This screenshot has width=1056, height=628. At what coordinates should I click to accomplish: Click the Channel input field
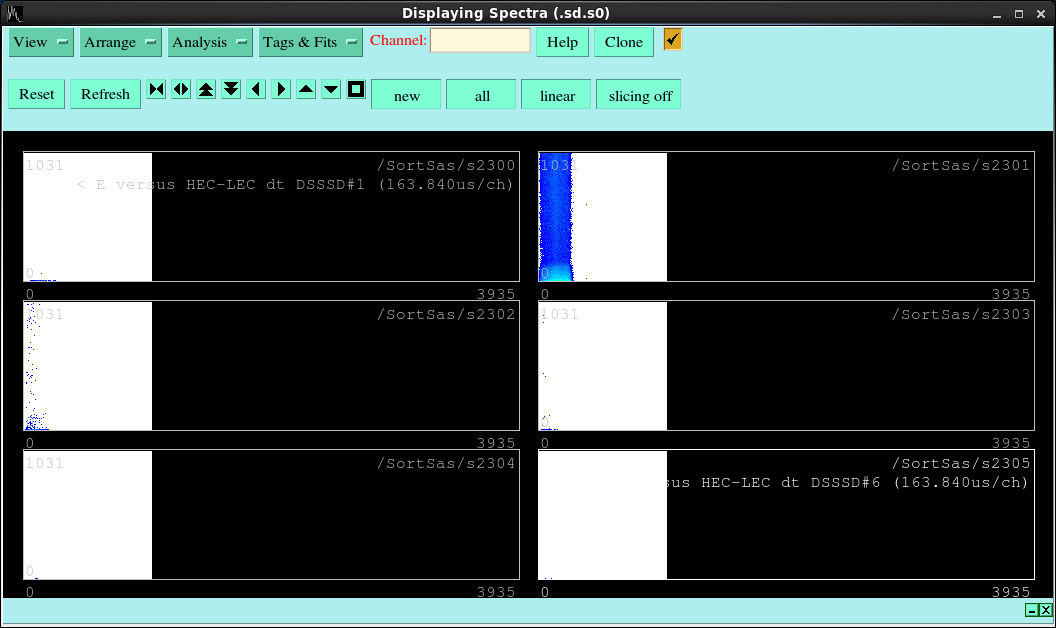[480, 41]
